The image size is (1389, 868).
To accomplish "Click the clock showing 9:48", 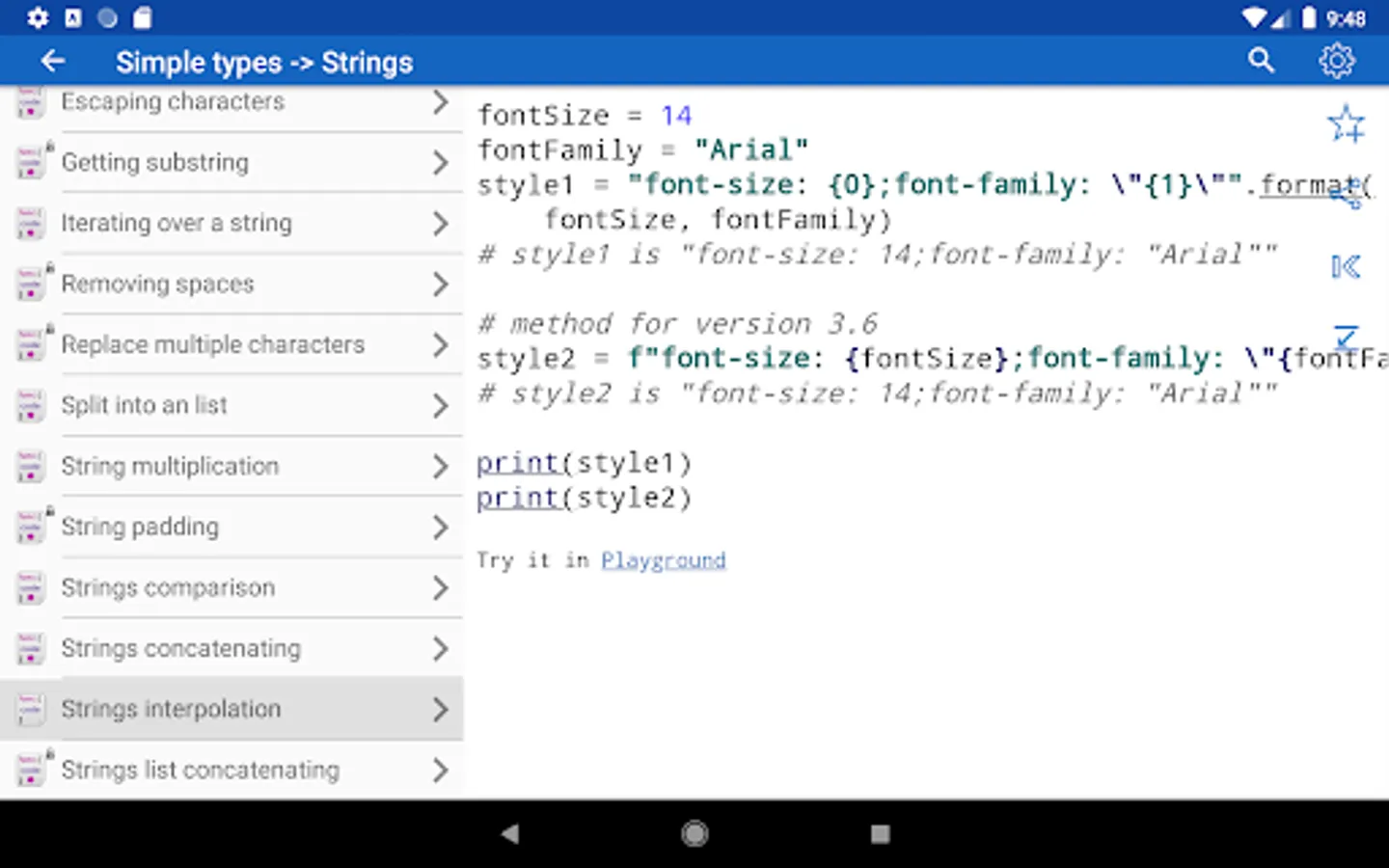I will [x=1346, y=18].
